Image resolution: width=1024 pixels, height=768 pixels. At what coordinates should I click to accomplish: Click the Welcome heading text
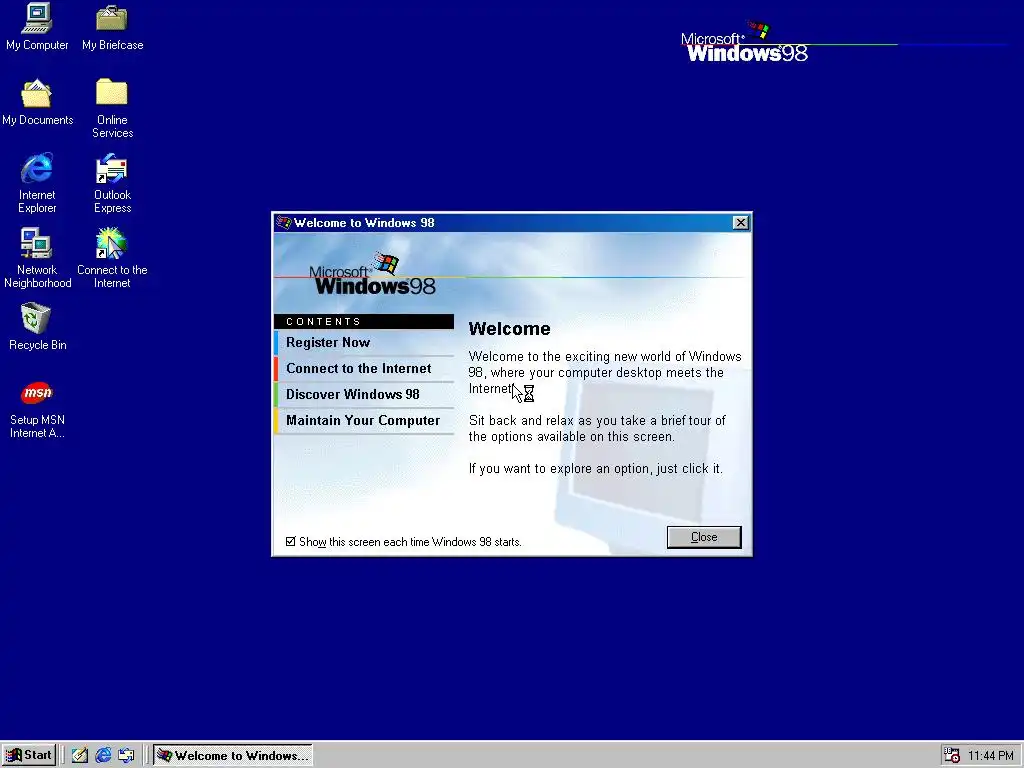coord(509,328)
